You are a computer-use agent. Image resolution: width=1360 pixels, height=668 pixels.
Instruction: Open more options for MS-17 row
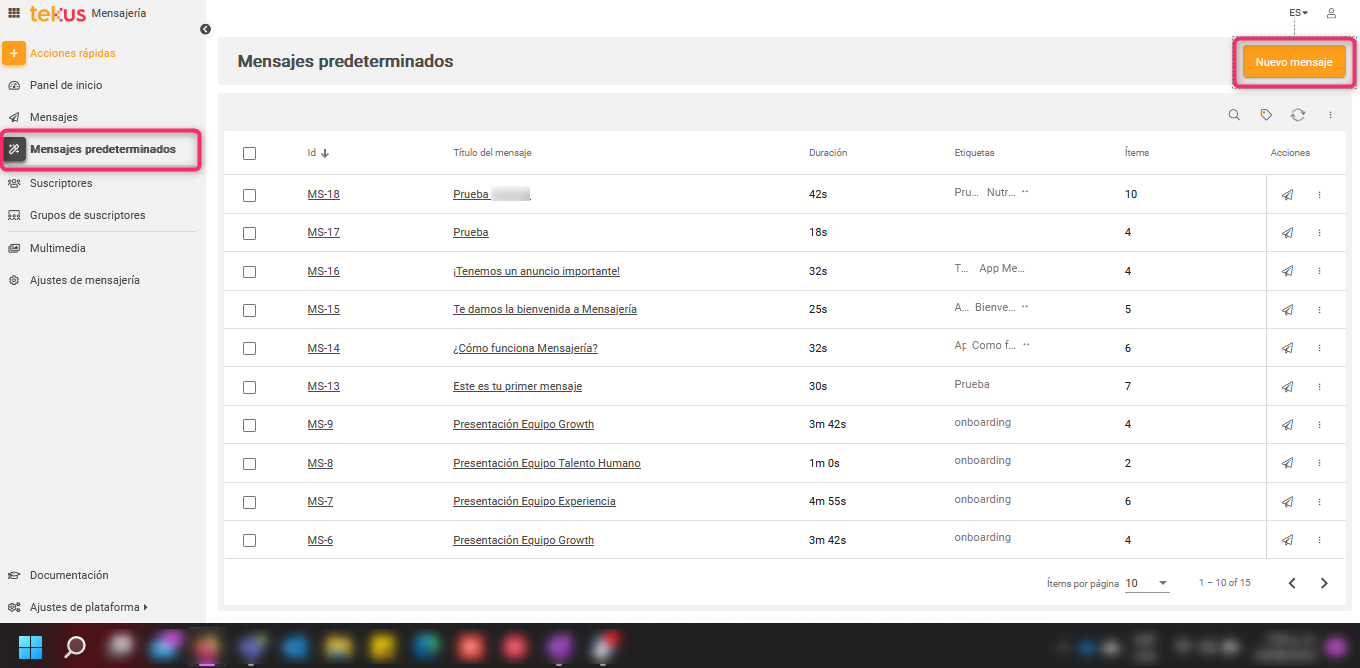(x=1319, y=233)
